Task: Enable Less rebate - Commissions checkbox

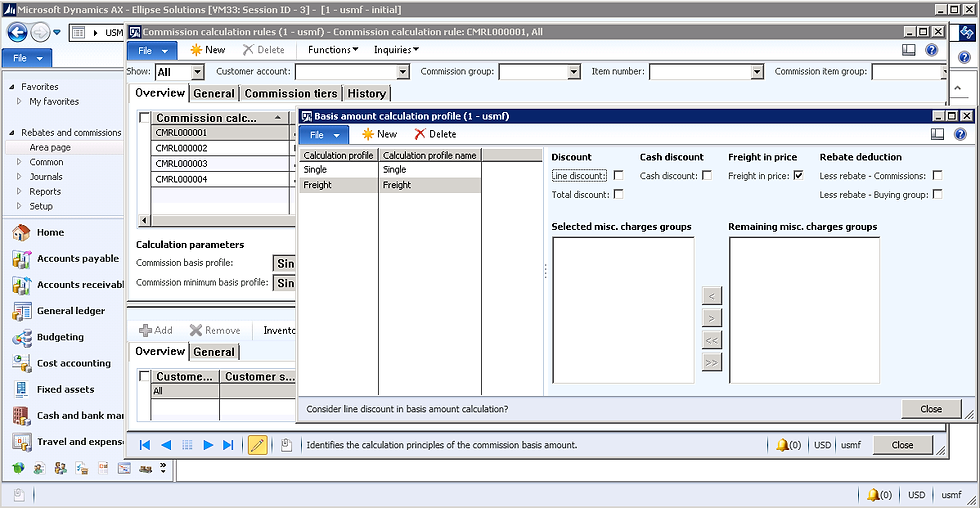Action: coord(938,176)
